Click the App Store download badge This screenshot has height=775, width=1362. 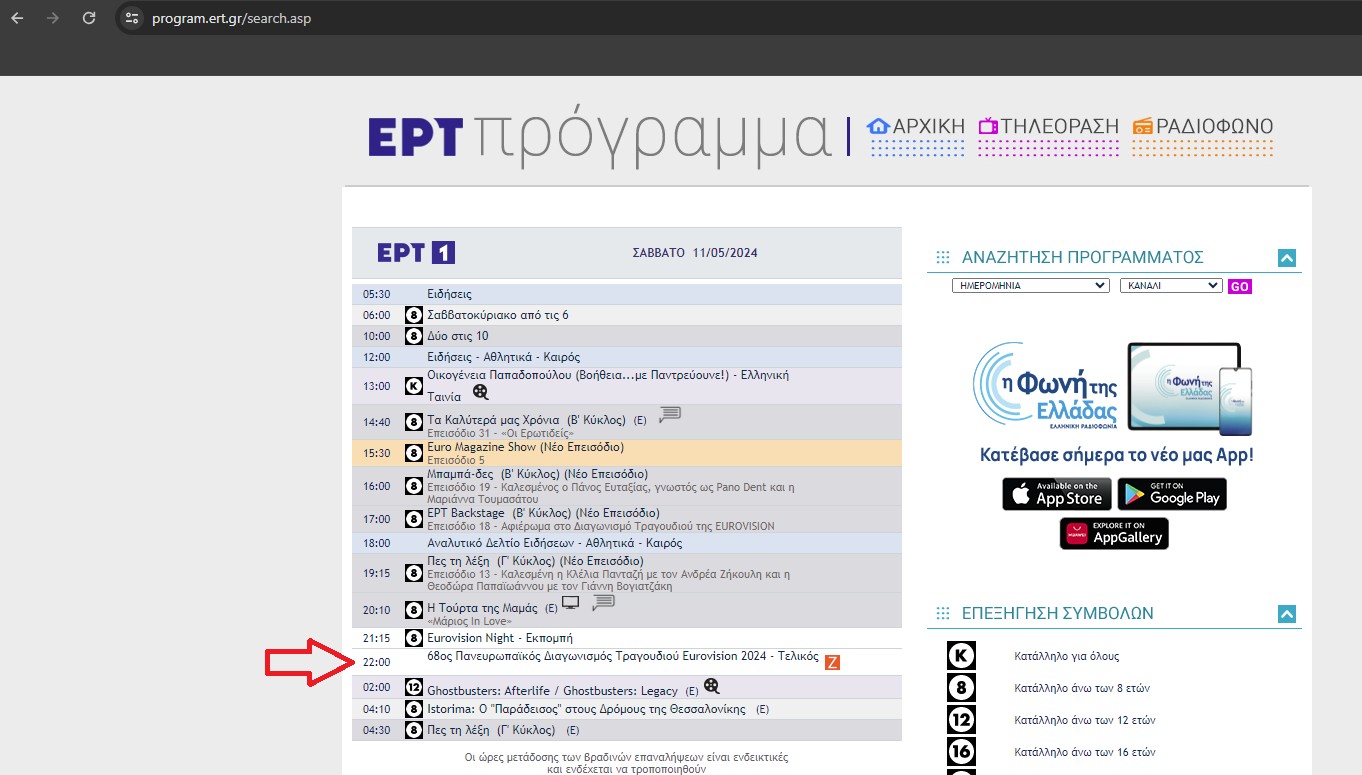pos(1057,494)
